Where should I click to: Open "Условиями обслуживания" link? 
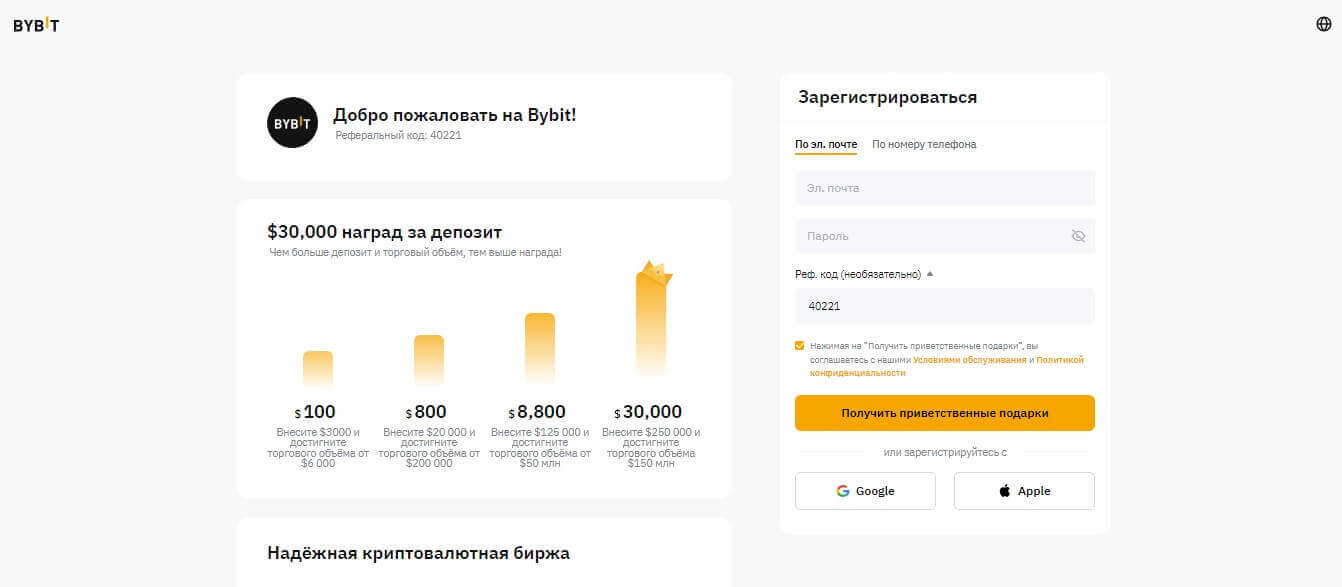[969, 360]
